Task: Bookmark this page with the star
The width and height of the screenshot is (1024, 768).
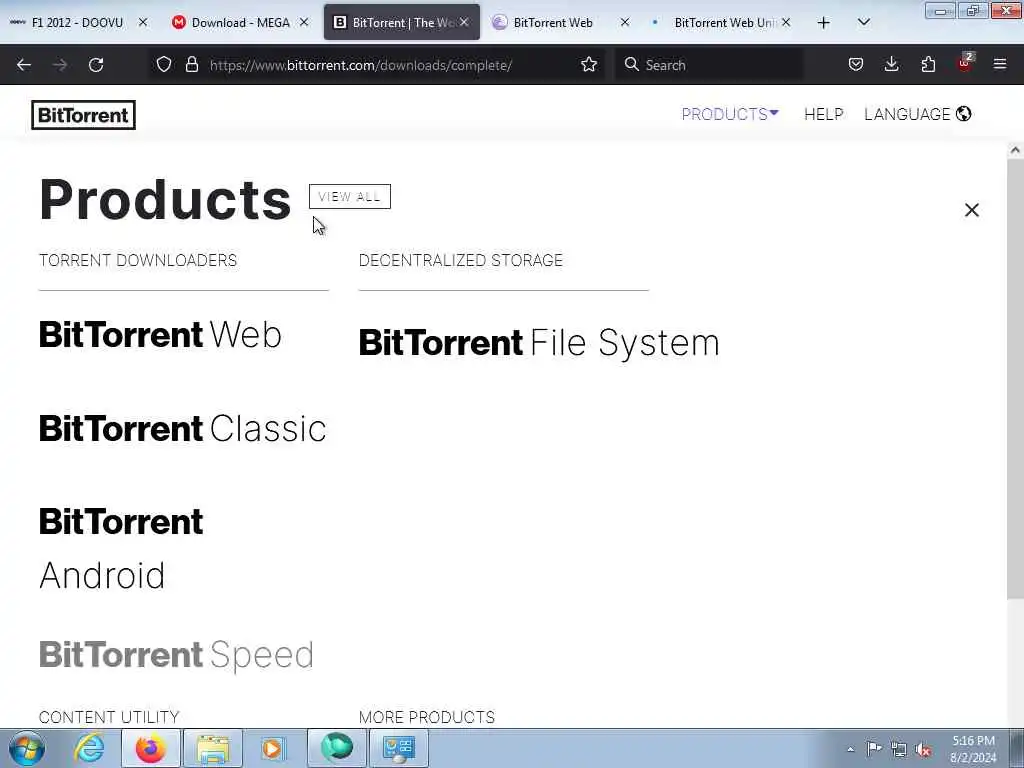Action: tap(589, 65)
